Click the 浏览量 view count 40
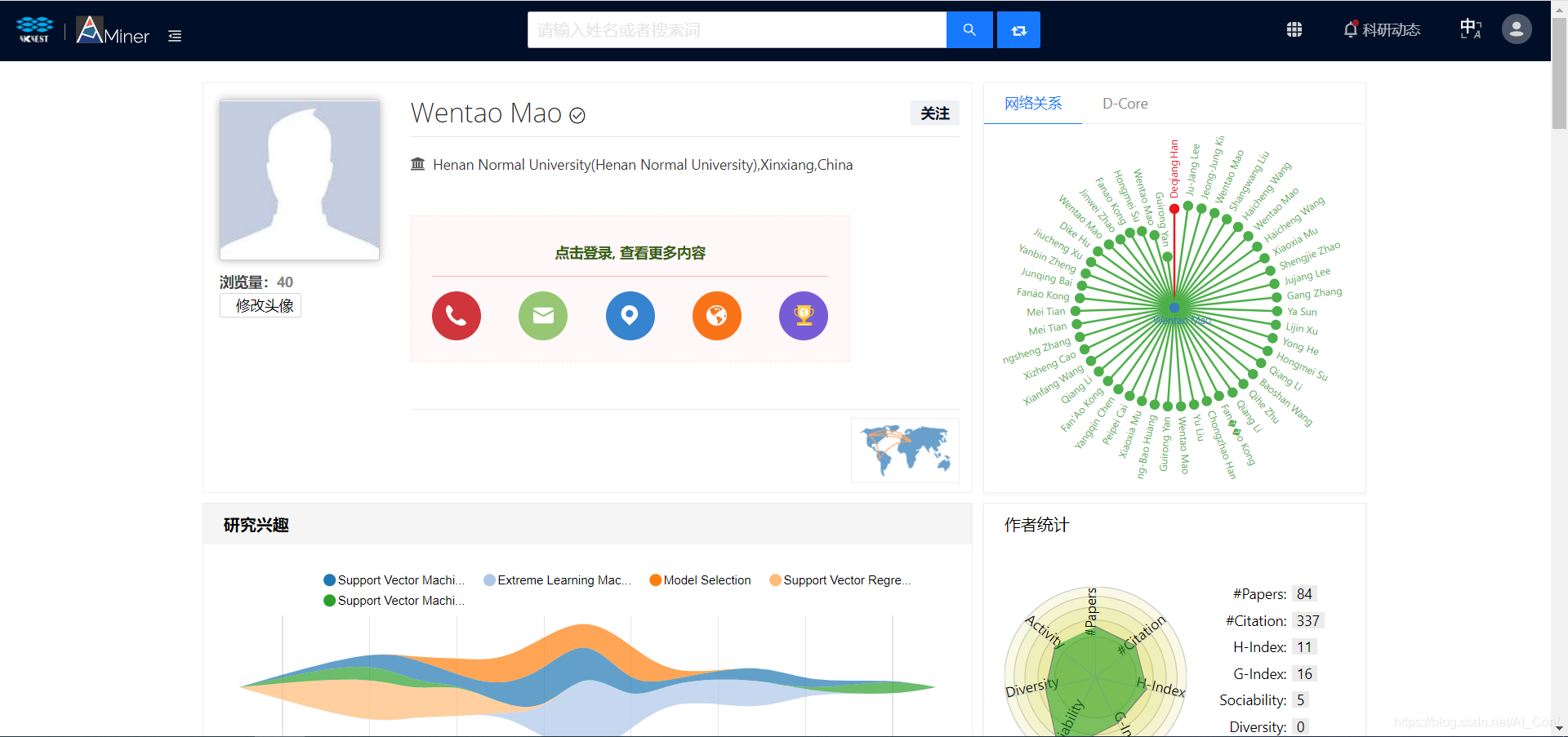The width and height of the screenshot is (1568, 737). 285,282
